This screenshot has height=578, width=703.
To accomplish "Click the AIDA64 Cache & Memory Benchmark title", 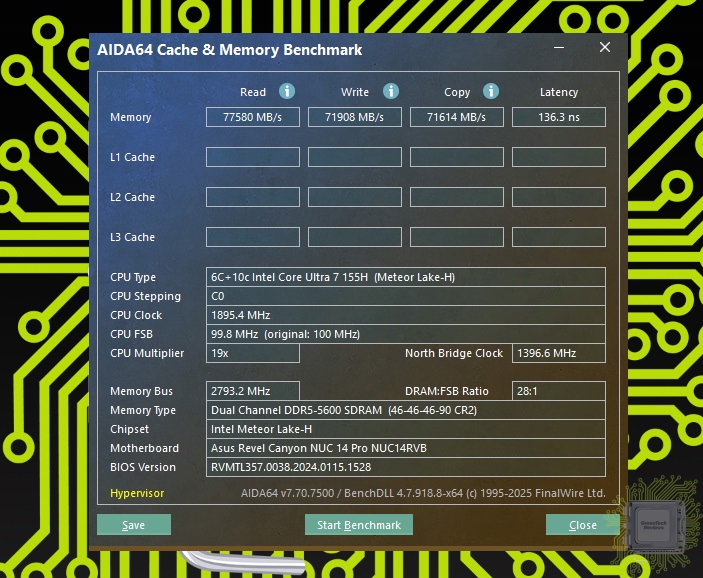I will (230, 50).
